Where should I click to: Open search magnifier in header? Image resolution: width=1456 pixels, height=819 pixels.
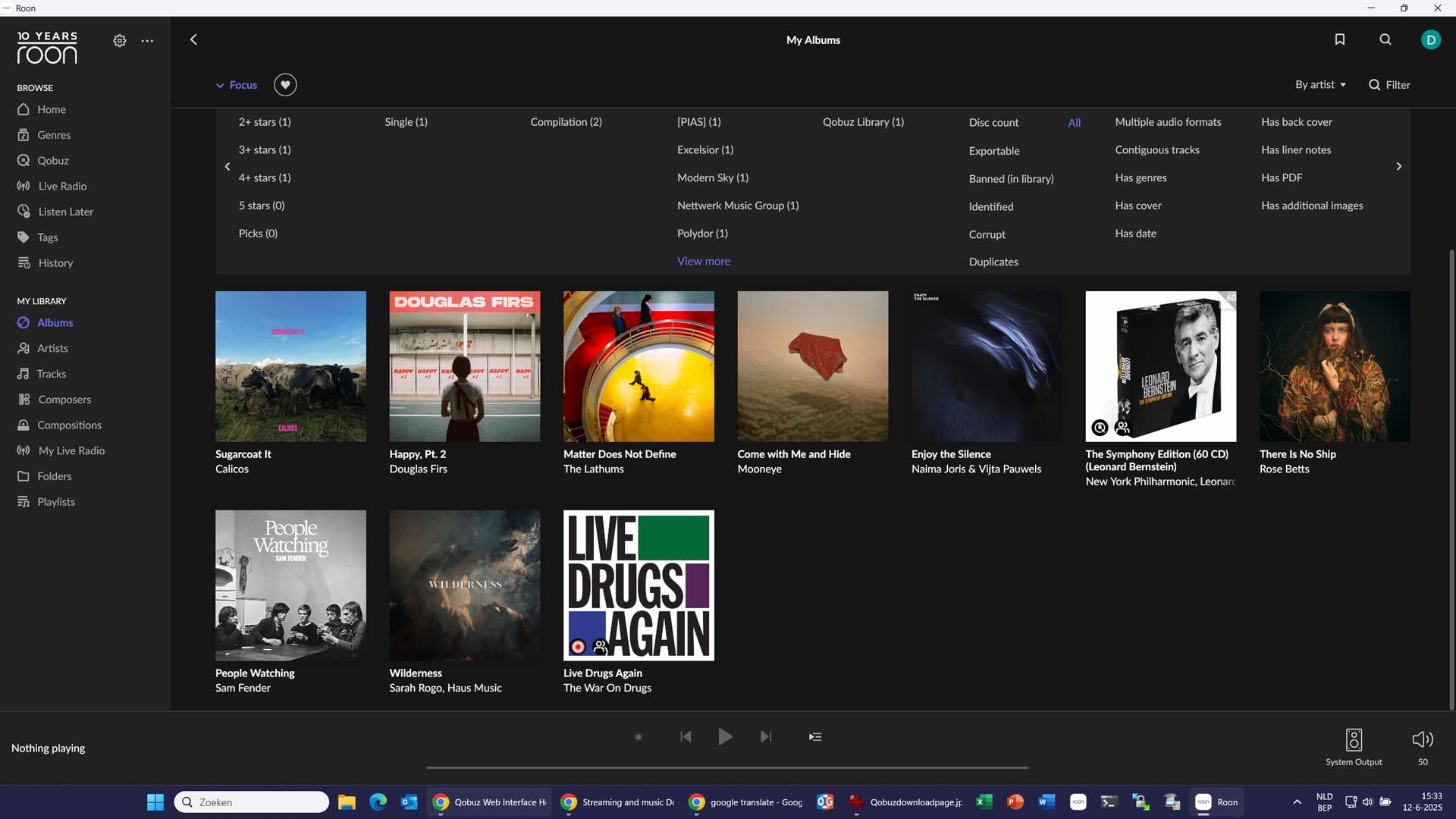point(1385,39)
